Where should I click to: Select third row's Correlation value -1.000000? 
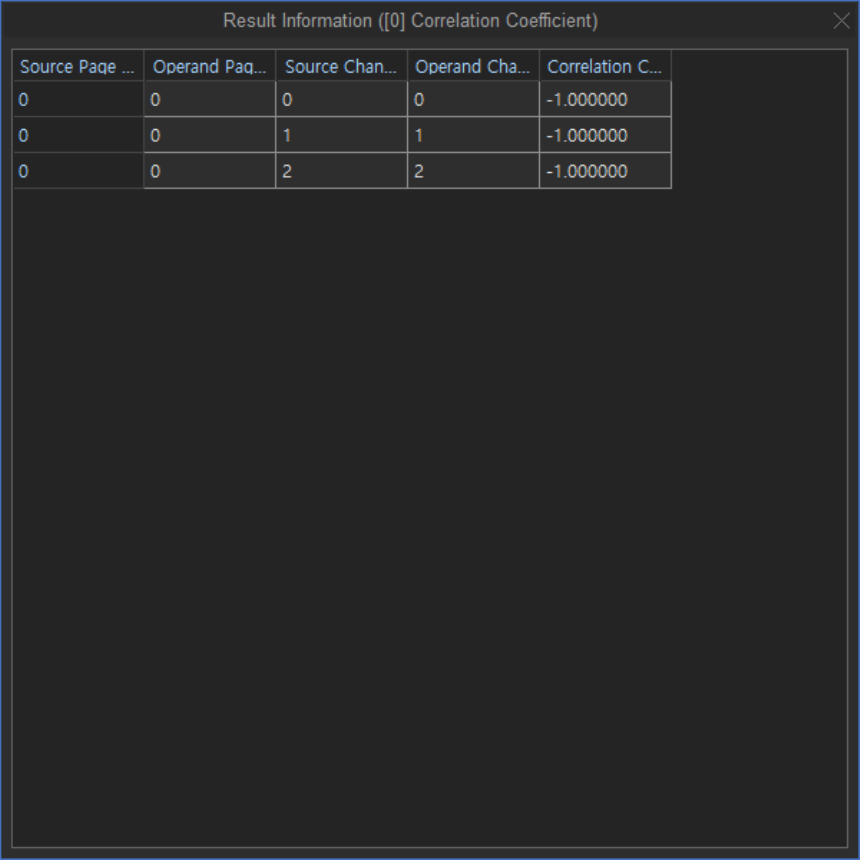(605, 171)
